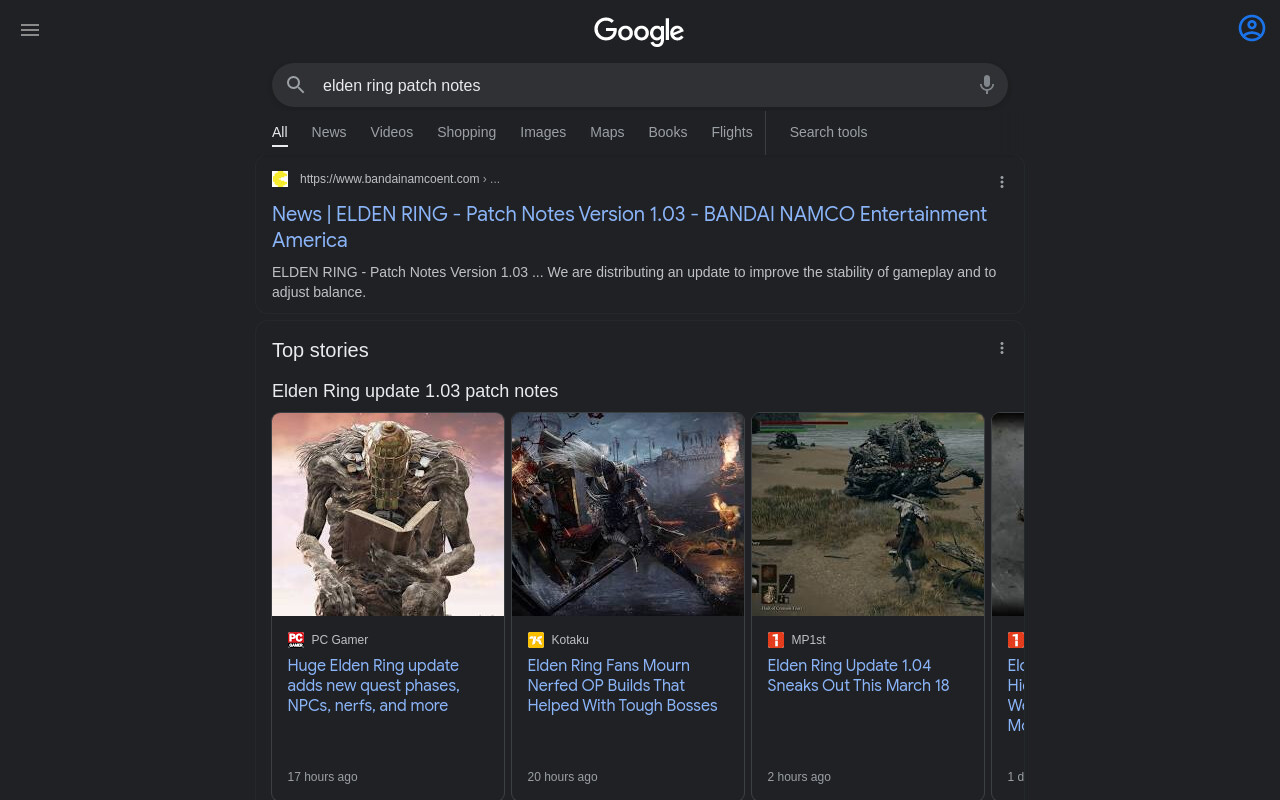Click the giant reading a book thumbnail
The height and width of the screenshot is (800, 1280).
[388, 515]
